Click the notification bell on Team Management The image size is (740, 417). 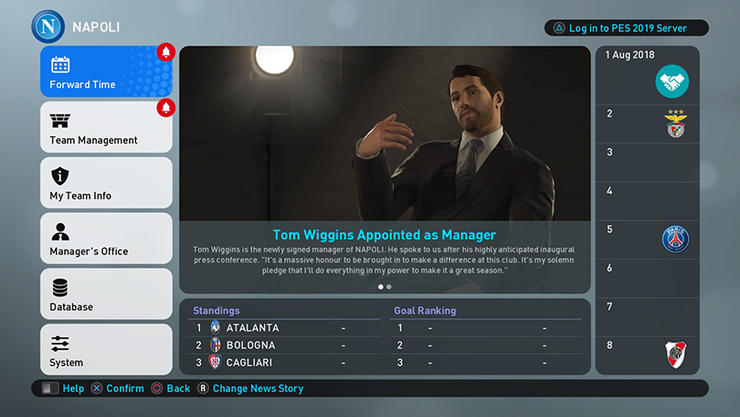click(x=166, y=108)
